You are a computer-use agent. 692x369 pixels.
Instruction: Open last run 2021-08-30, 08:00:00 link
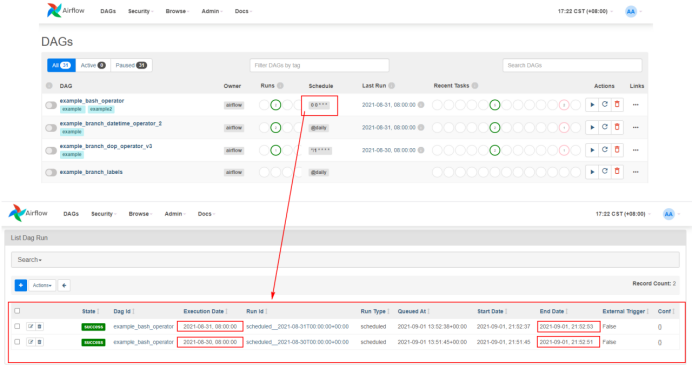point(389,151)
